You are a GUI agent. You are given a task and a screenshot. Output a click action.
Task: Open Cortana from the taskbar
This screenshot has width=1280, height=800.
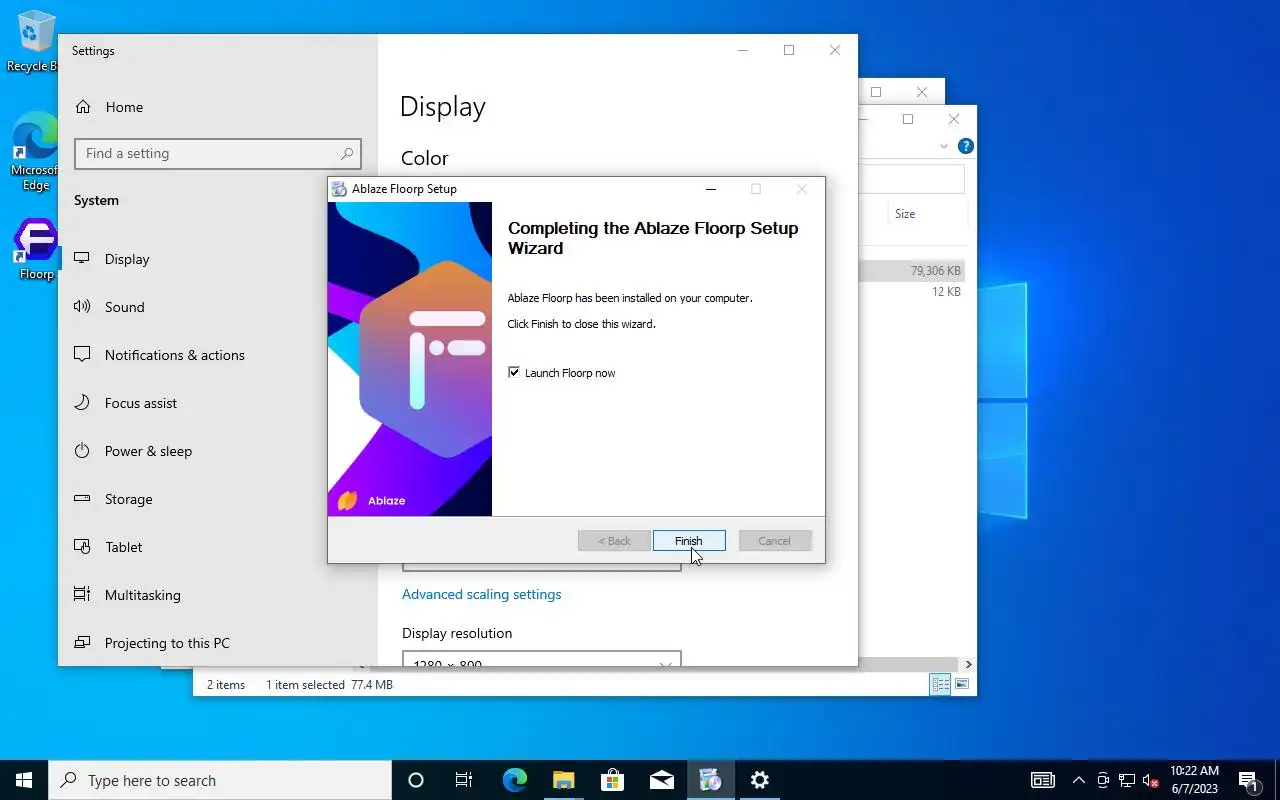pos(416,780)
